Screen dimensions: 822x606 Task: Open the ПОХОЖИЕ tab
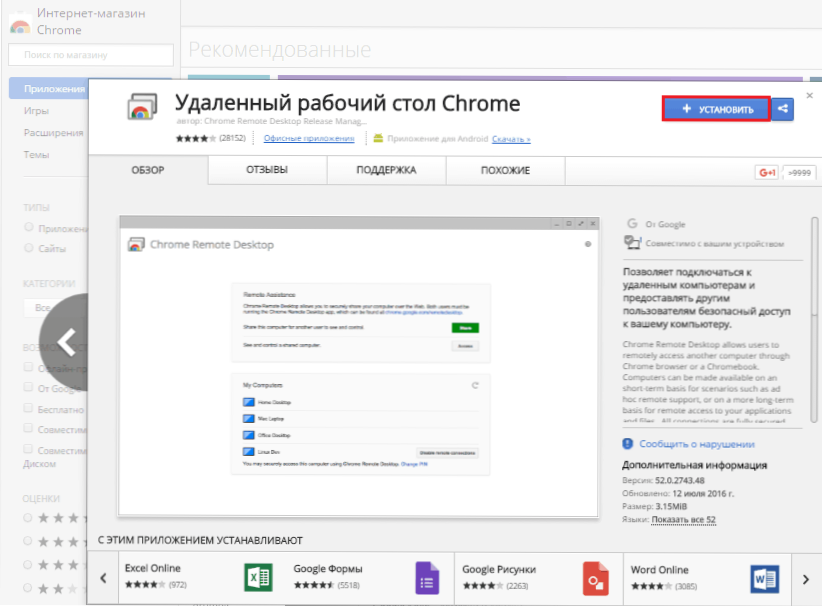(x=505, y=170)
